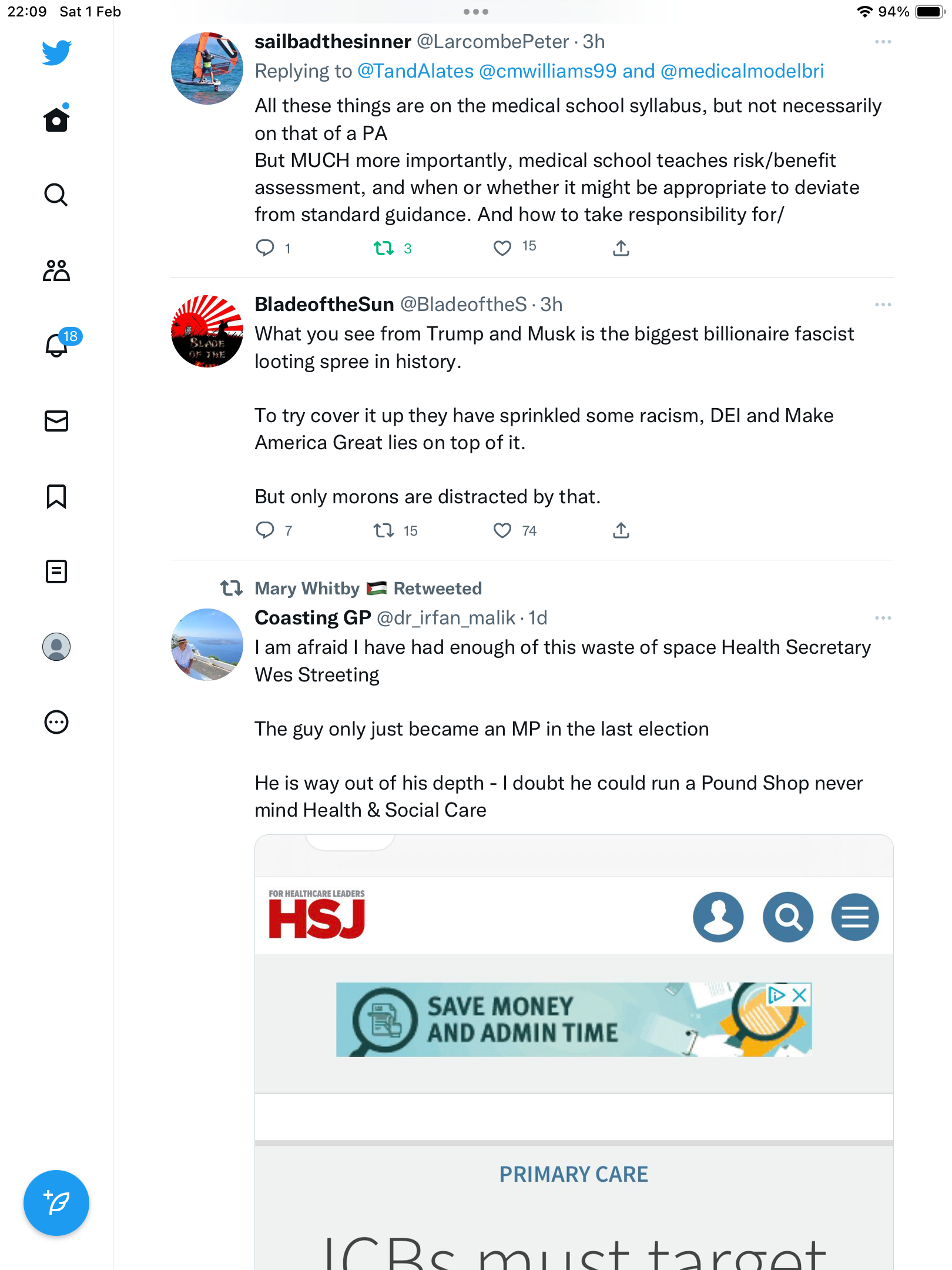Open more options on Coasting GP tweet

click(x=883, y=618)
